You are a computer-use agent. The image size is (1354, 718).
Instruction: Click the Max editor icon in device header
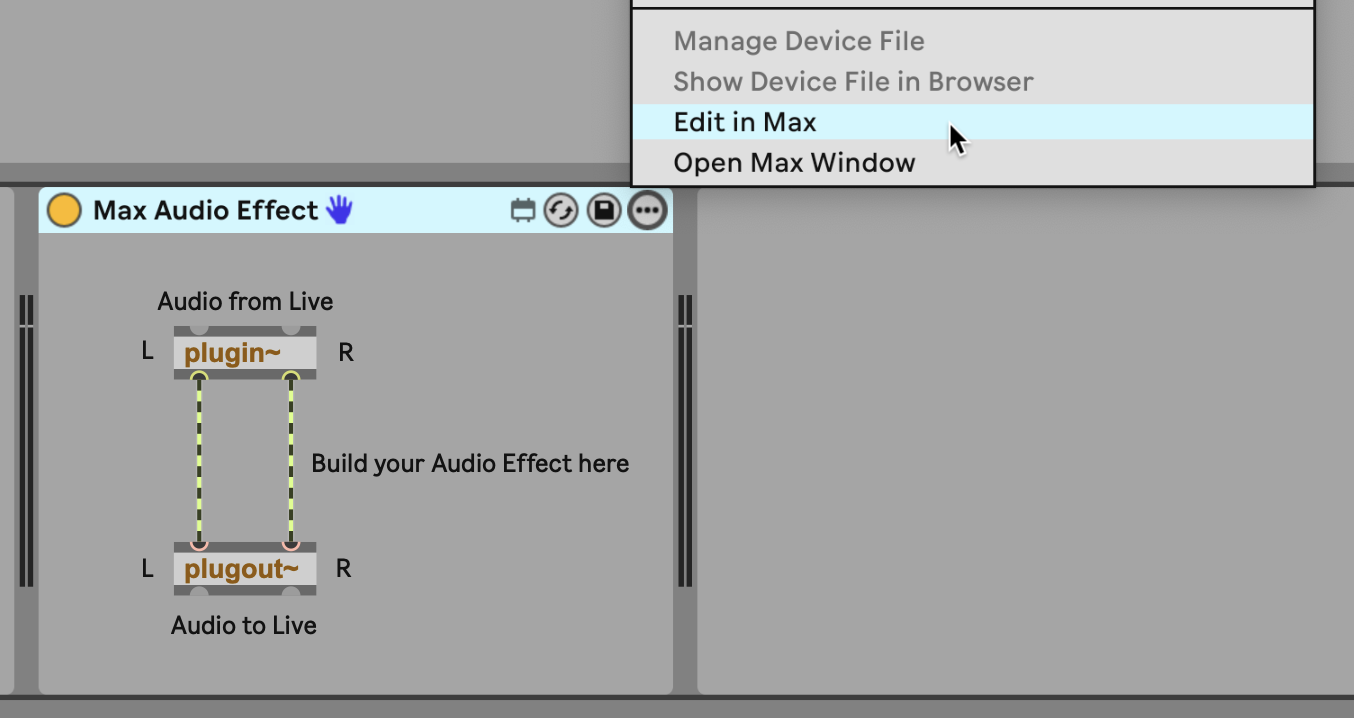coord(523,211)
